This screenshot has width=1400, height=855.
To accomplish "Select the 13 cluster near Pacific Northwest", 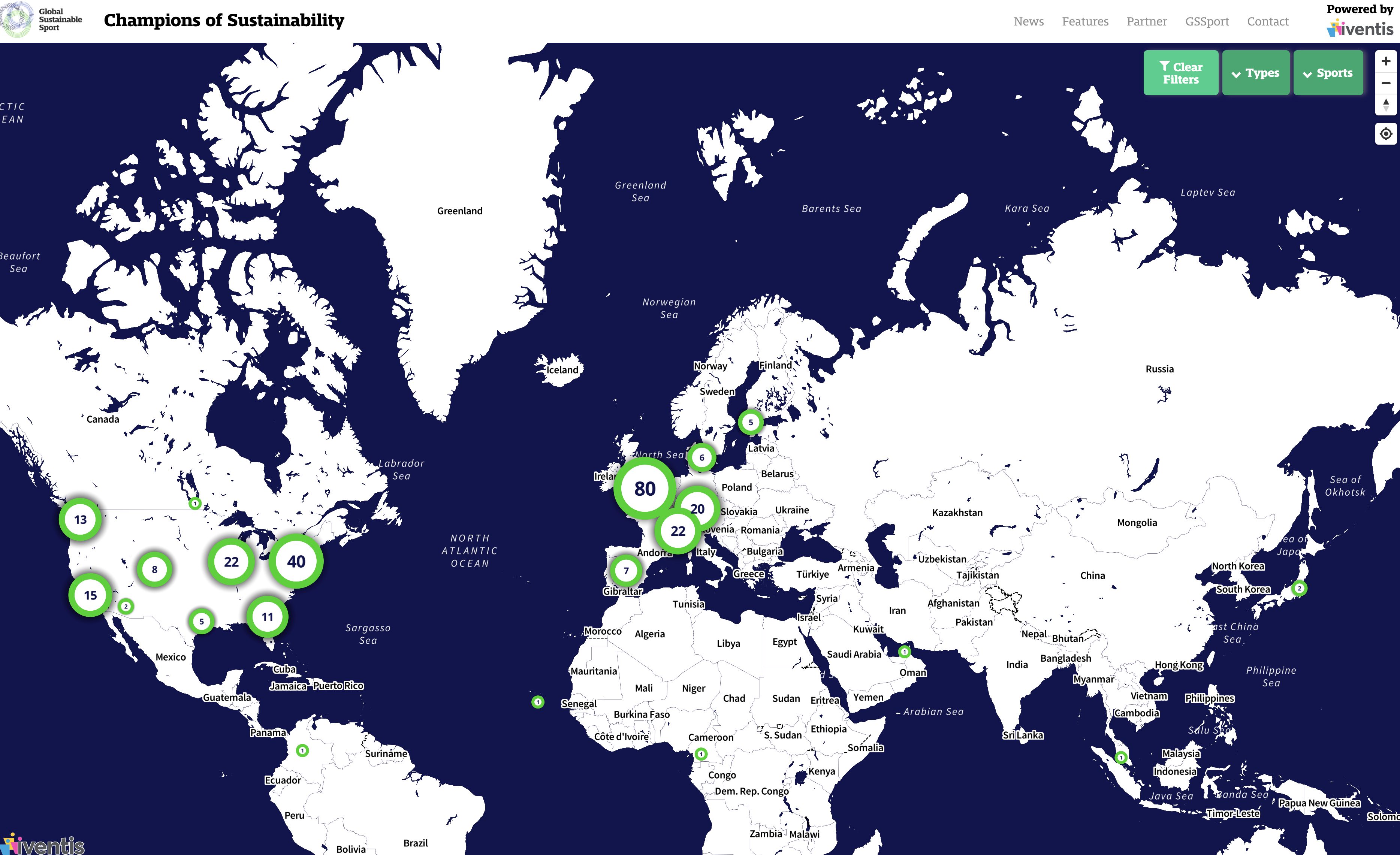I will pyautogui.click(x=81, y=519).
